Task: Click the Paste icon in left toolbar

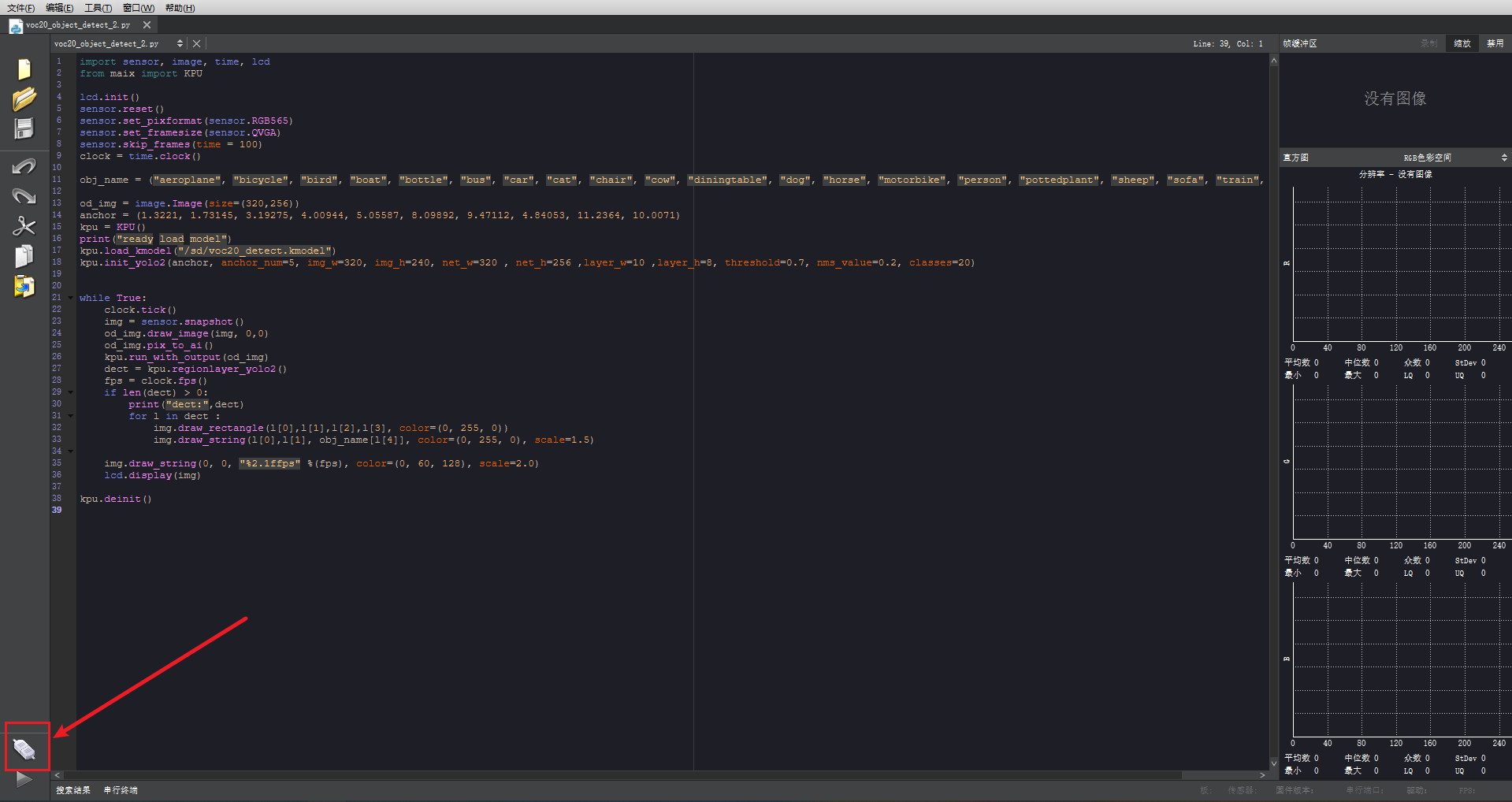Action: point(24,286)
